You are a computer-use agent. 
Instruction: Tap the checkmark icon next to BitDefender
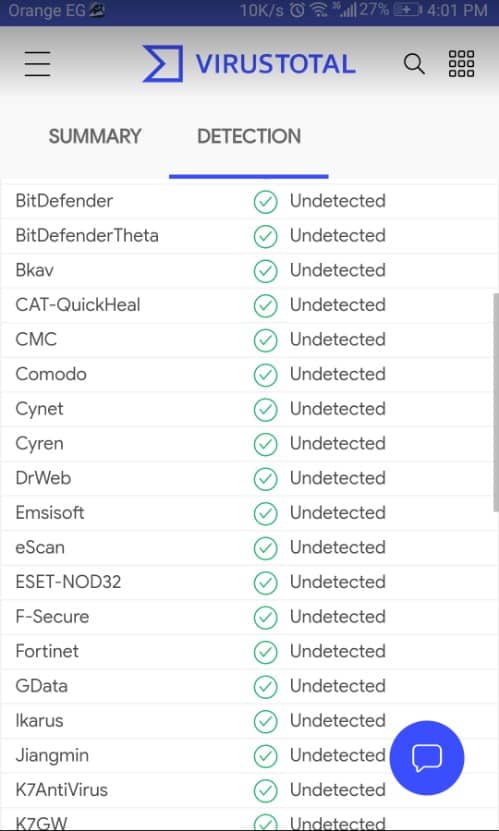[x=265, y=202]
